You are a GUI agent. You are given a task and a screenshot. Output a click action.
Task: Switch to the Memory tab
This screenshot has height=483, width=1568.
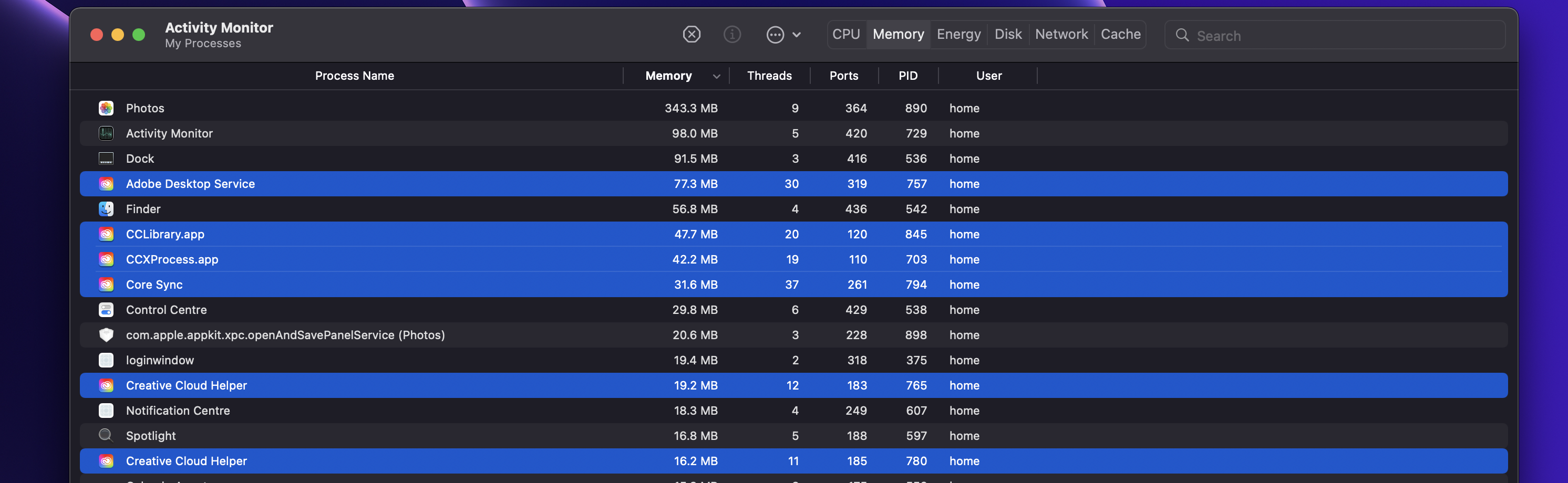click(x=899, y=35)
